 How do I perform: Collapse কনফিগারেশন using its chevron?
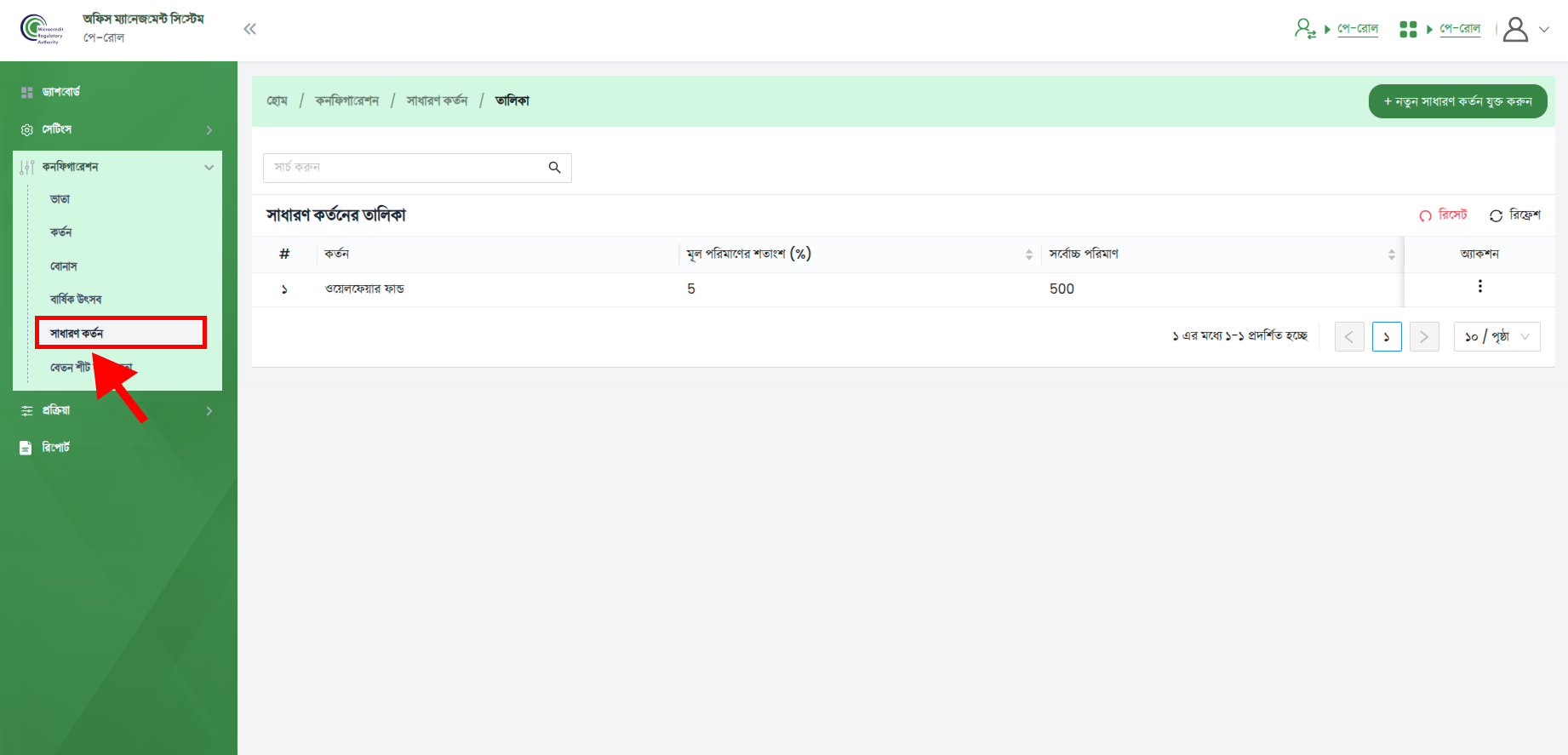(209, 168)
